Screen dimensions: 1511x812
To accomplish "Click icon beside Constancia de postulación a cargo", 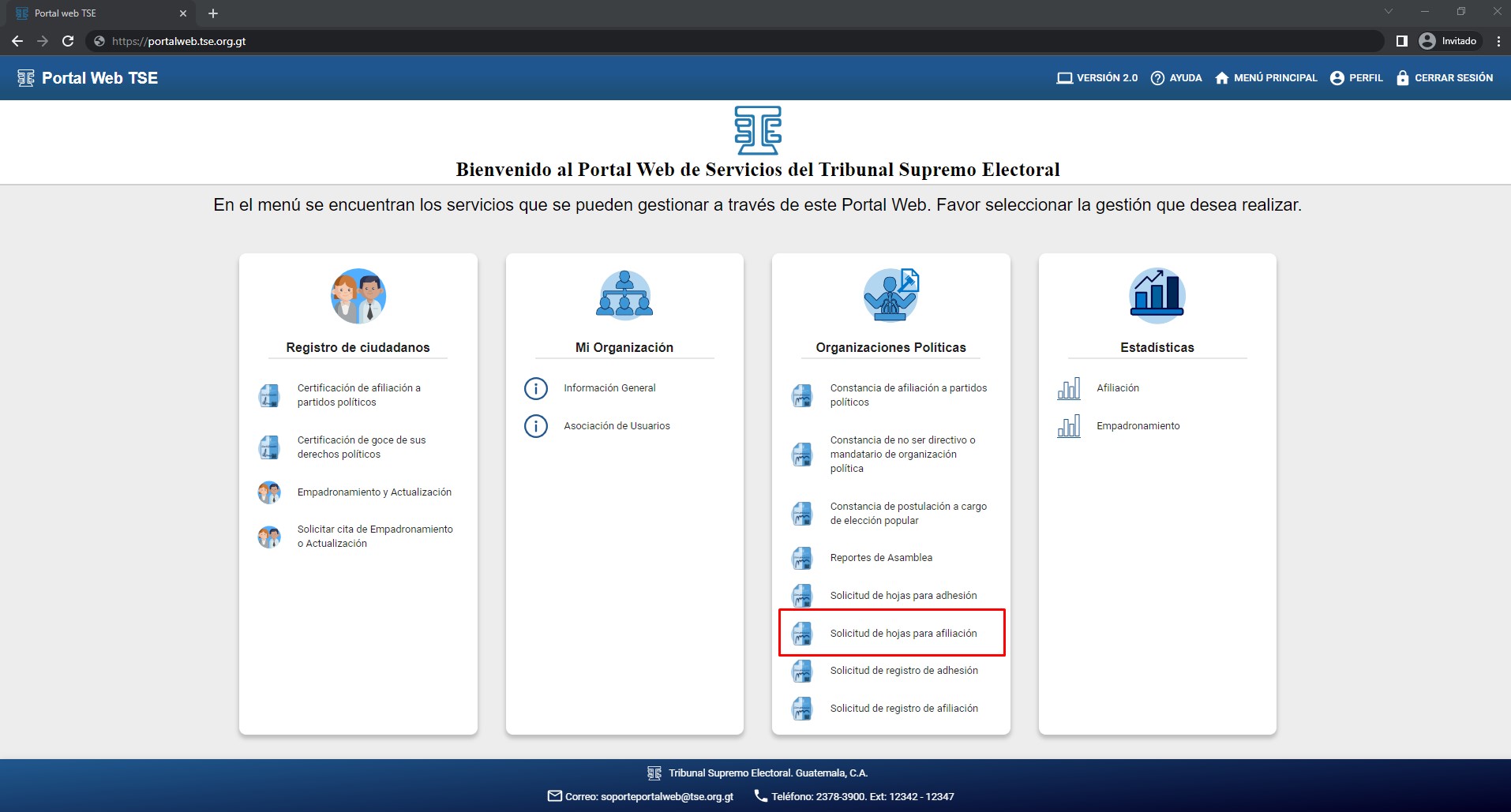I will (x=802, y=514).
